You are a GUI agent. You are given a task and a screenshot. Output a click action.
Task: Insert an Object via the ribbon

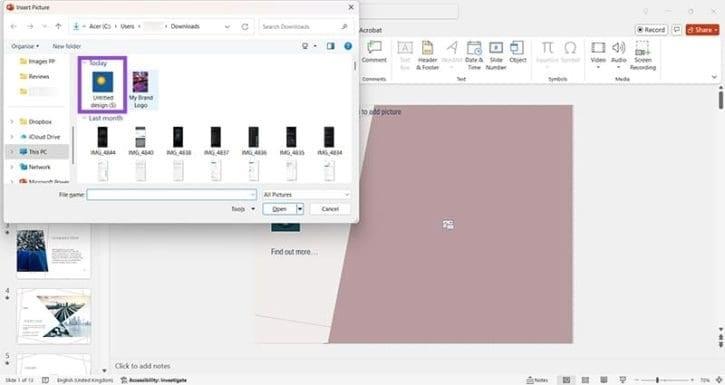tap(517, 52)
